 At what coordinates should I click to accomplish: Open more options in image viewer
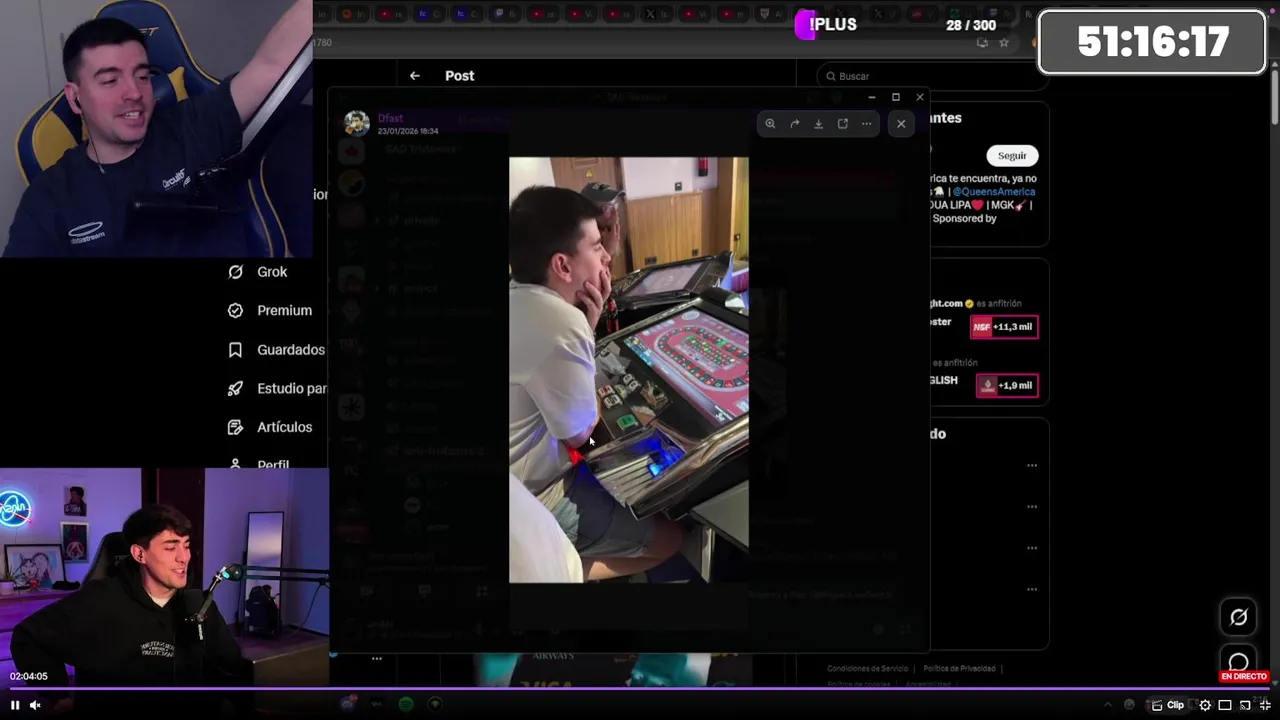[867, 124]
